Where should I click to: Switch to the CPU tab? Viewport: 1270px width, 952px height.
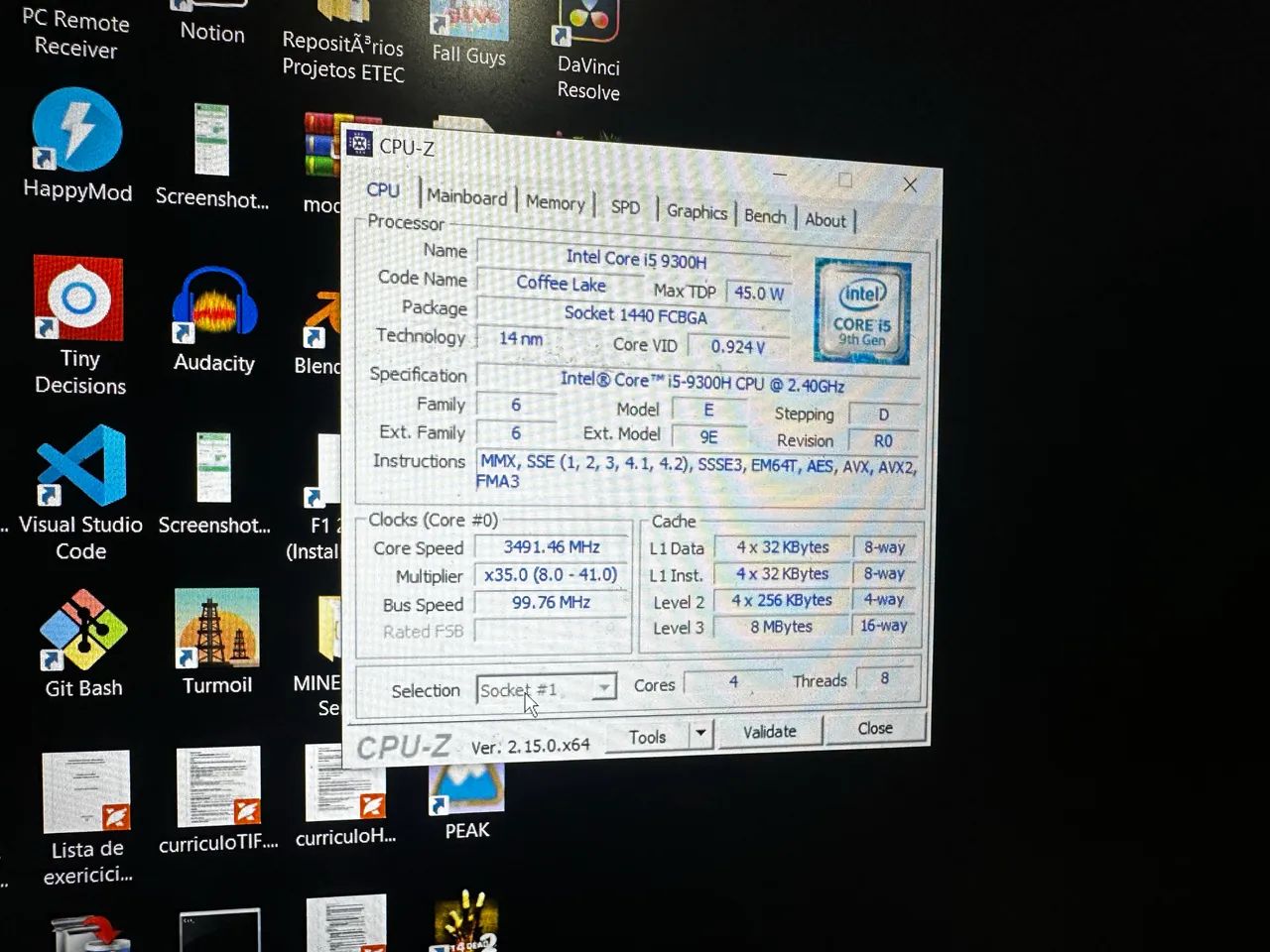[x=383, y=190]
